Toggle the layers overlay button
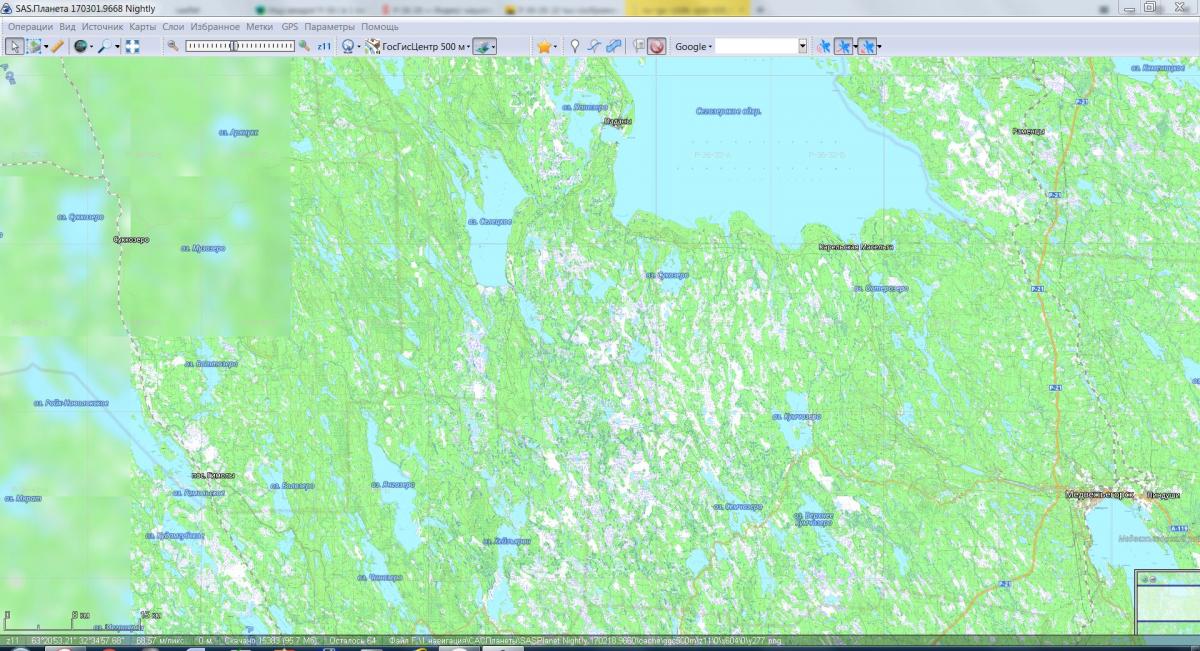 [483, 46]
